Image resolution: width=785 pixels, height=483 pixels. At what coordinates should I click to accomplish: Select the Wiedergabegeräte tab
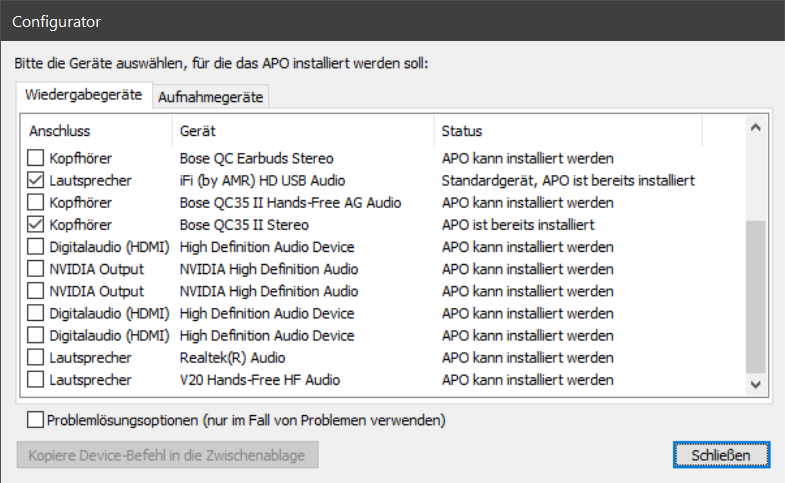[82, 96]
